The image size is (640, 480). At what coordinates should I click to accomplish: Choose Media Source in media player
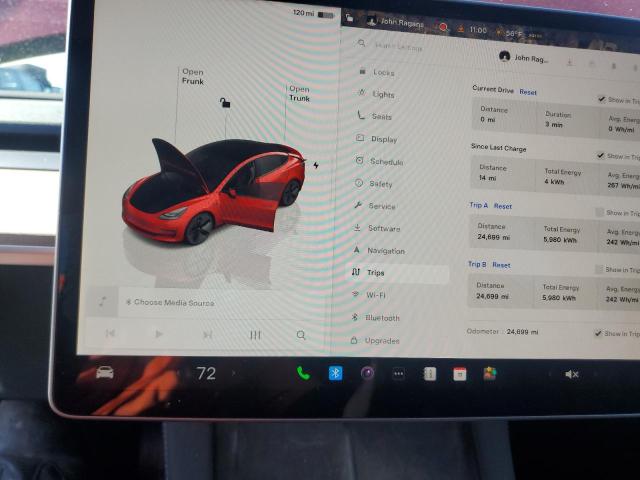[170, 302]
